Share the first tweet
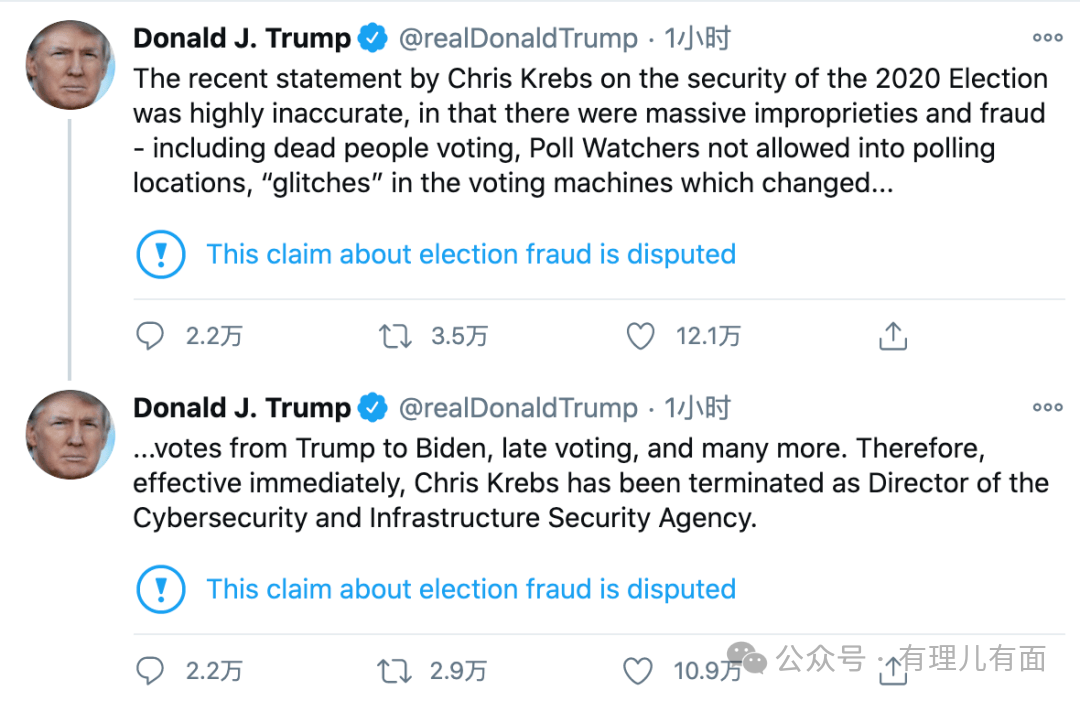Viewport: 1080px width, 701px height. (892, 336)
